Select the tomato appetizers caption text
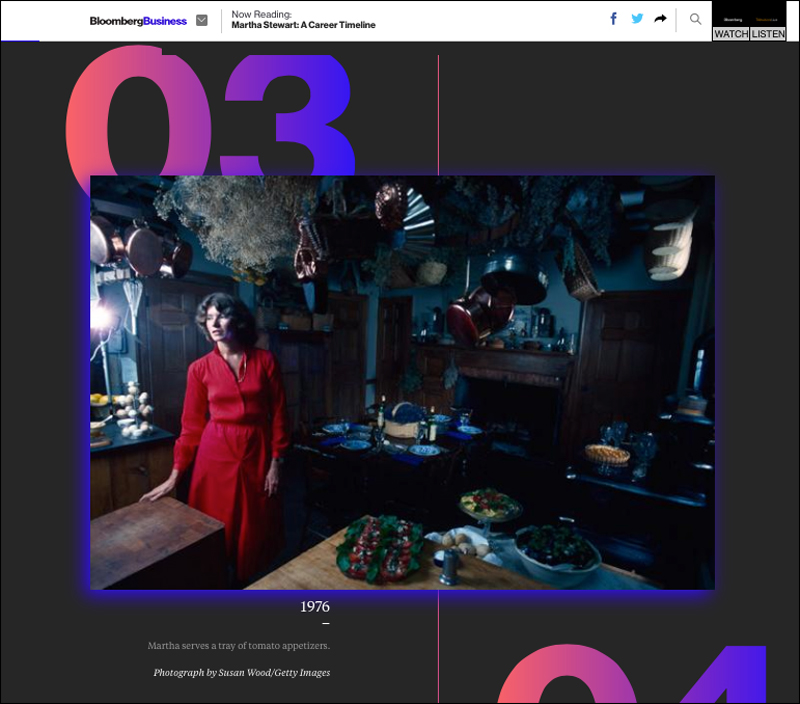The width and height of the screenshot is (800, 704). click(238, 646)
